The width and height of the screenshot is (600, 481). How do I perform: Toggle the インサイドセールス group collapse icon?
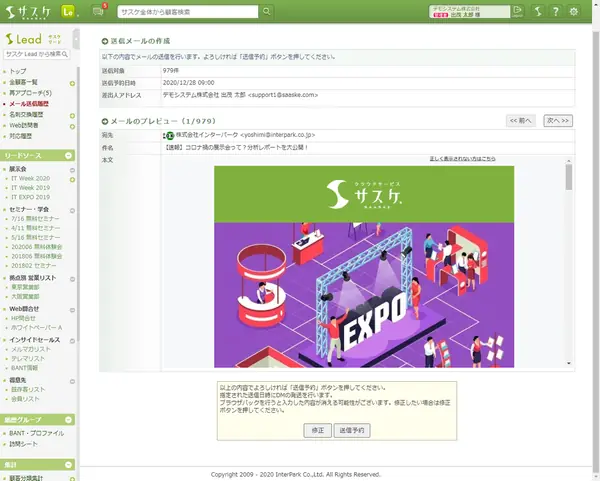(x=72, y=340)
